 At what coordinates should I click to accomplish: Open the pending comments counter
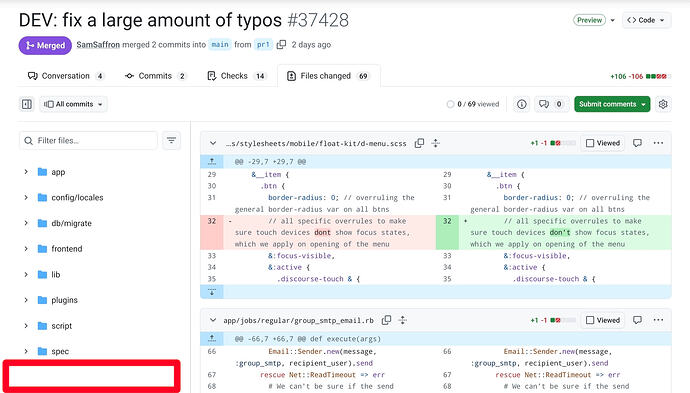(x=551, y=104)
